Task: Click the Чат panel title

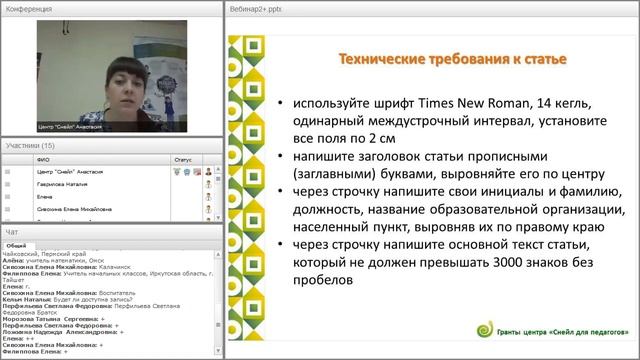Action: pyautogui.click(x=12, y=232)
